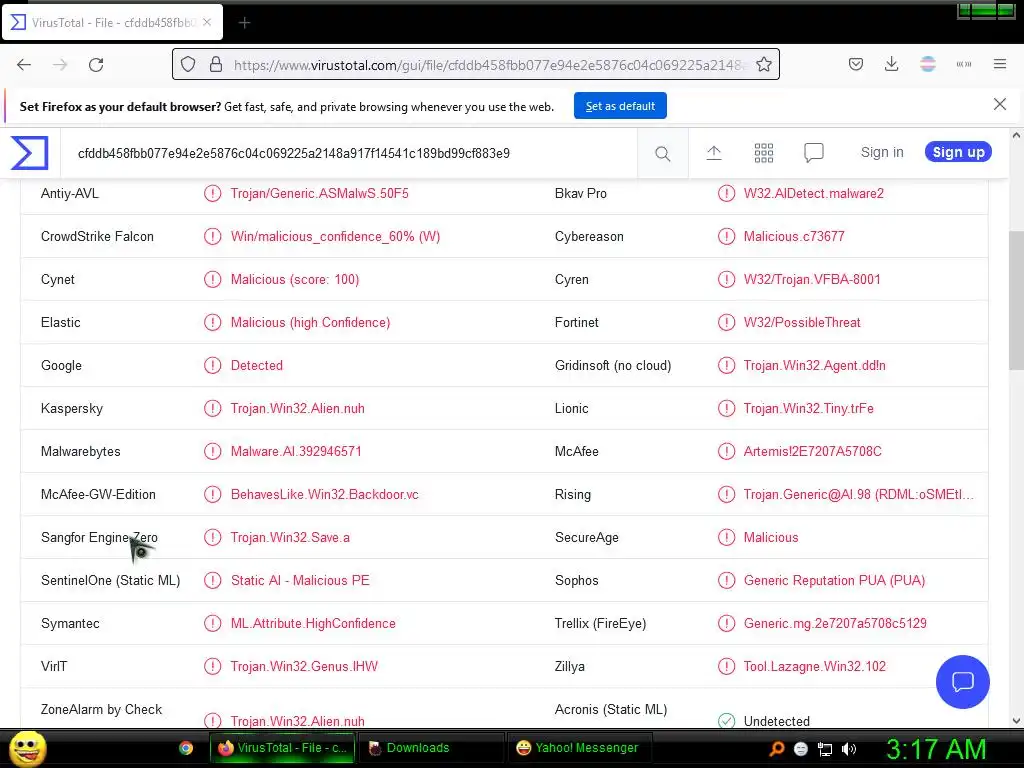1024x768 pixels.
Task: Click Malware.AI.392946571 detection text
Action: pos(296,451)
